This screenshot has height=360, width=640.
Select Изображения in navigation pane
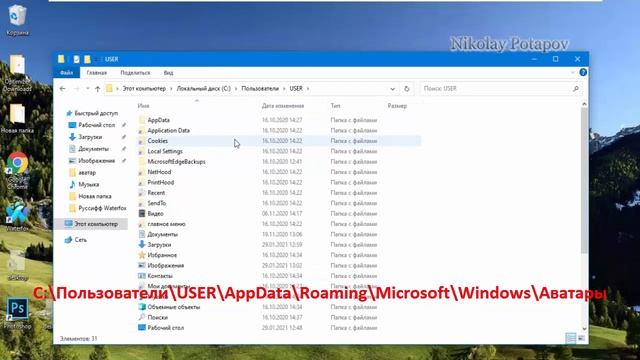point(97,160)
